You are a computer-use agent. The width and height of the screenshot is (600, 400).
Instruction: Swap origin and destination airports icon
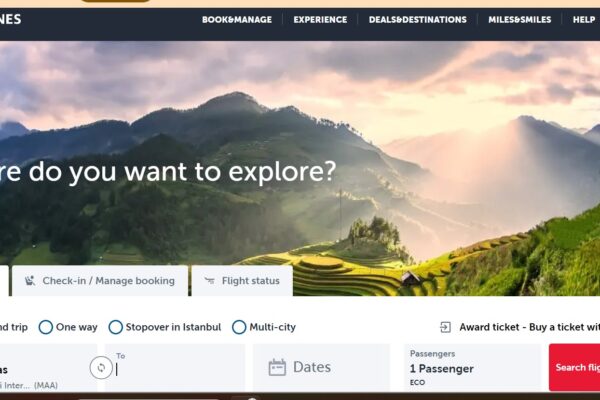pos(101,367)
